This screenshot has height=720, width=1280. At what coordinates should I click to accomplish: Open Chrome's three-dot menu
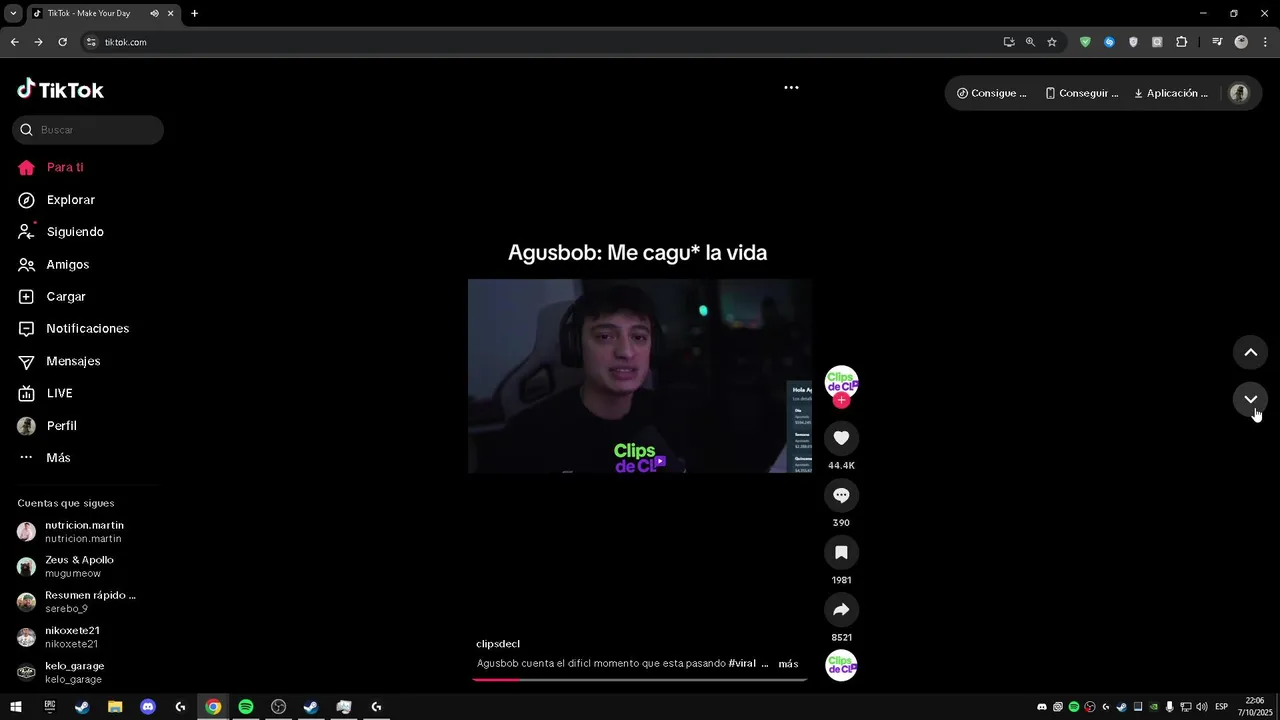[1266, 42]
